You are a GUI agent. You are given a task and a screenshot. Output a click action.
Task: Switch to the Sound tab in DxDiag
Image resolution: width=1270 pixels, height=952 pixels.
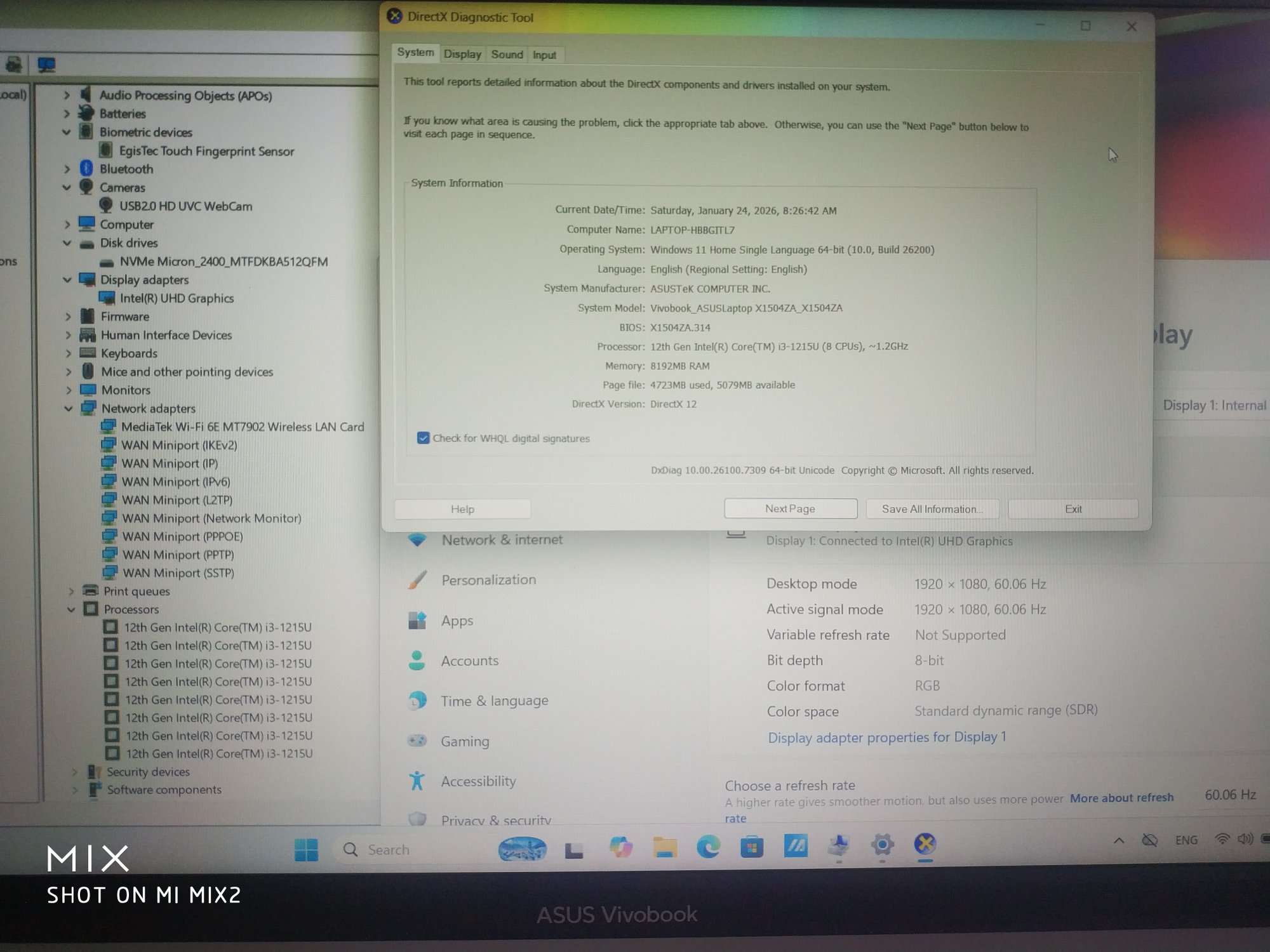point(507,55)
